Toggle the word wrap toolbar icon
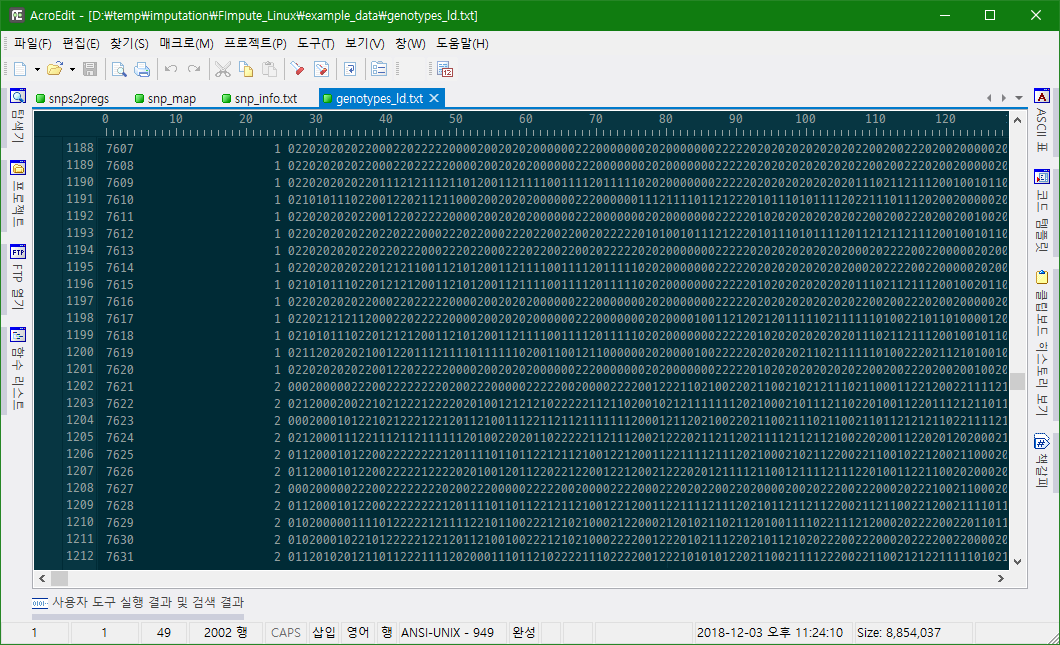This screenshot has height=645, width=1060. [350, 69]
